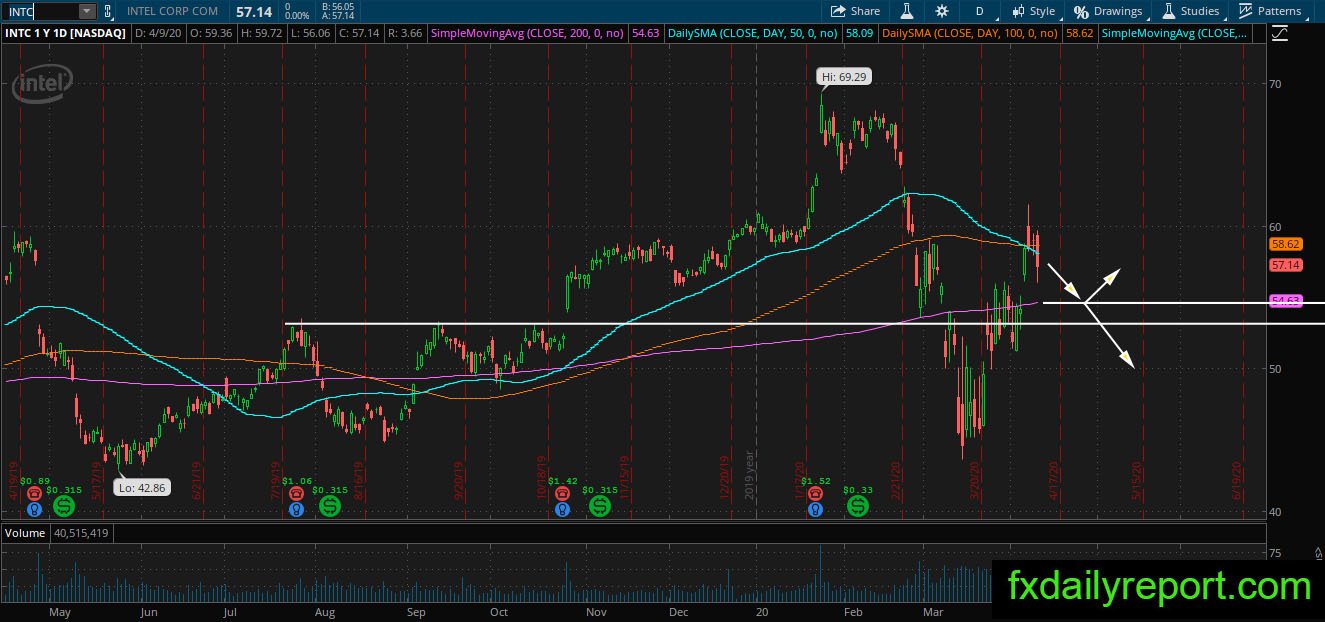1325x622 pixels.
Task: Click the volume value 40,515,419
Action: pos(82,533)
